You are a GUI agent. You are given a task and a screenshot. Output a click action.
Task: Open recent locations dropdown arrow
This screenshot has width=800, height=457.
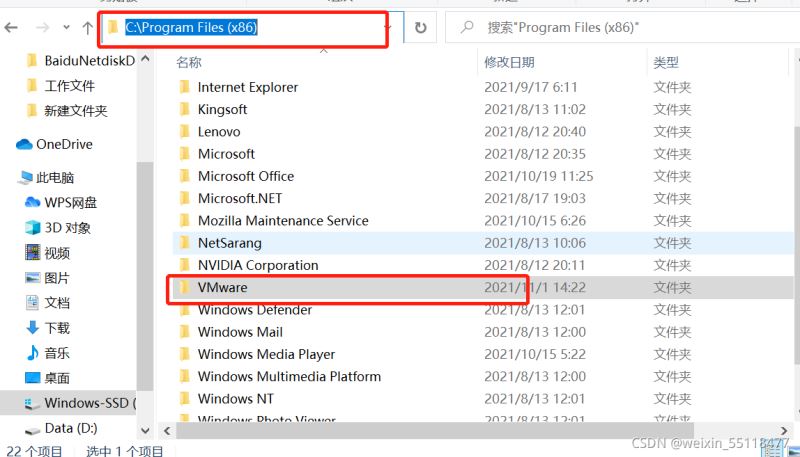(x=66, y=28)
